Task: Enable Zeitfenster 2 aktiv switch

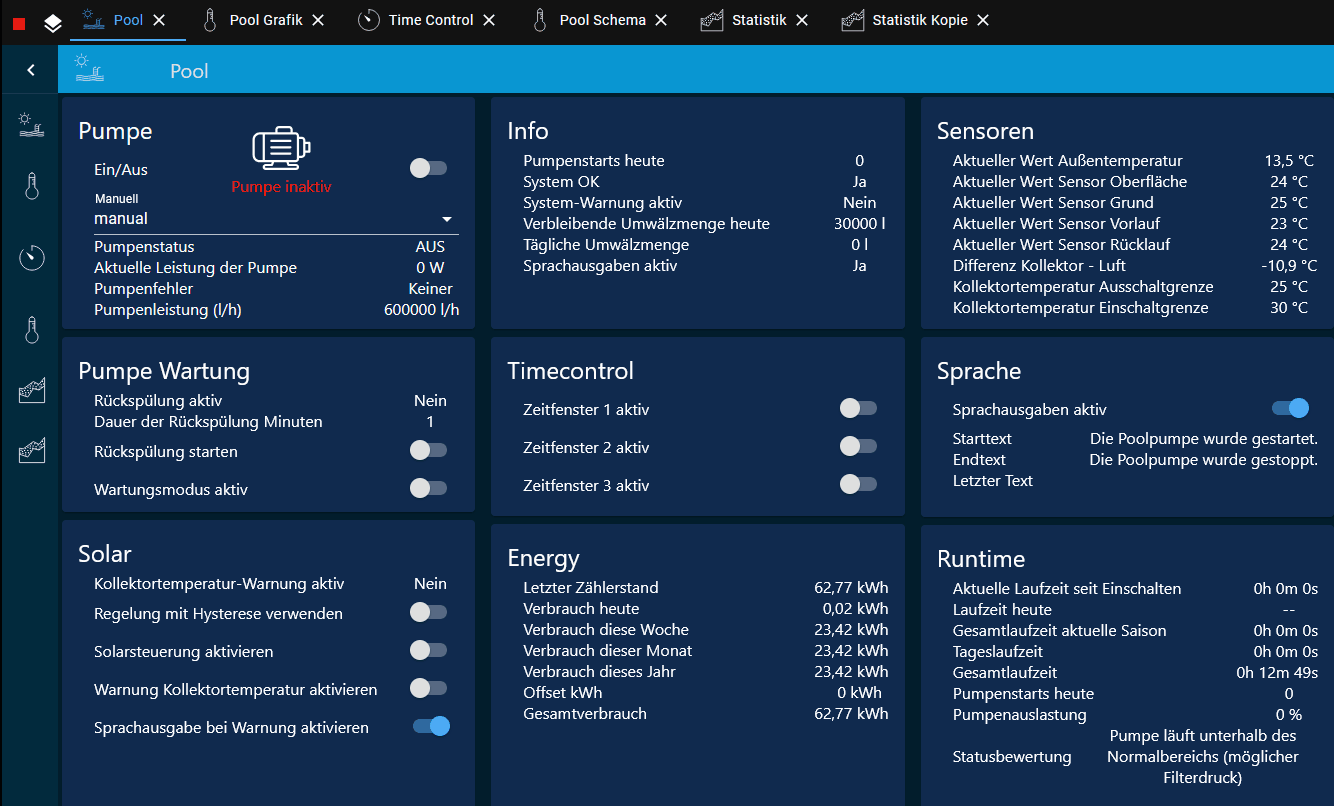Action: [858, 446]
